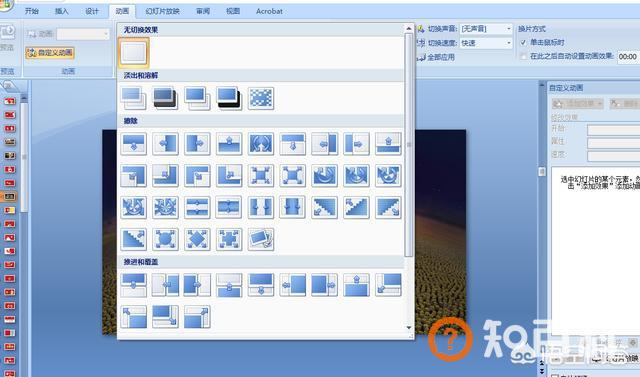The image size is (640, 377).
Task: Select the newsflash rotating slide transition
Action: 261,239
